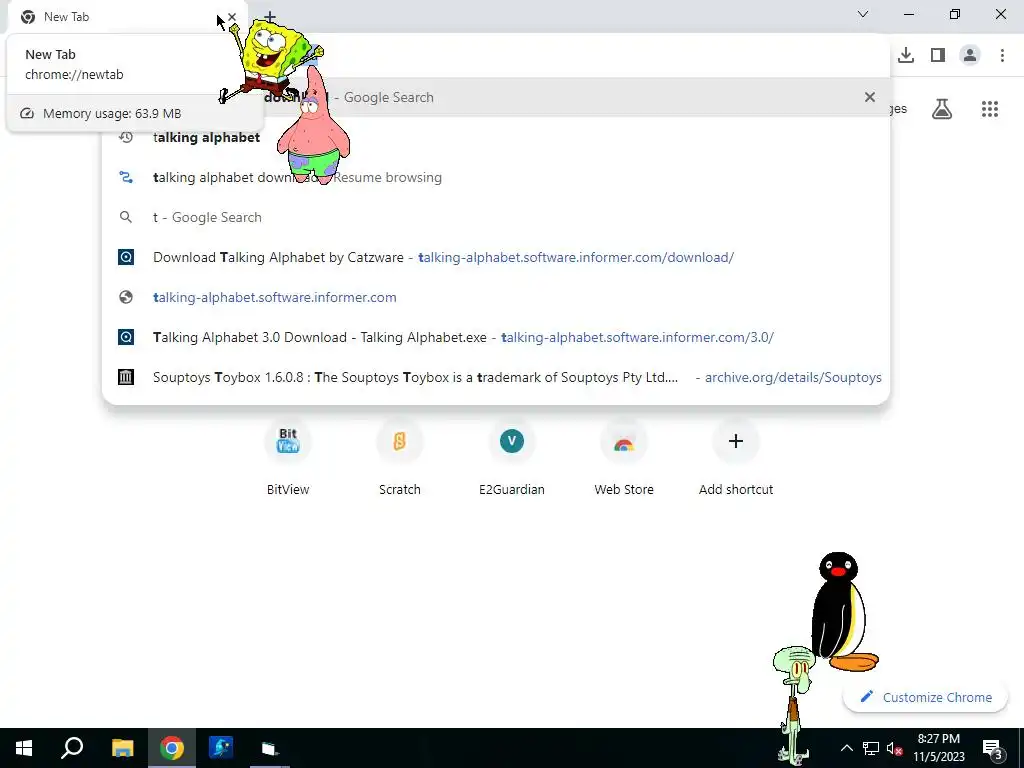Screen dimensions: 1024x768
Task: Click the history clock icon beside 'talking alphabet'
Action: point(126,137)
